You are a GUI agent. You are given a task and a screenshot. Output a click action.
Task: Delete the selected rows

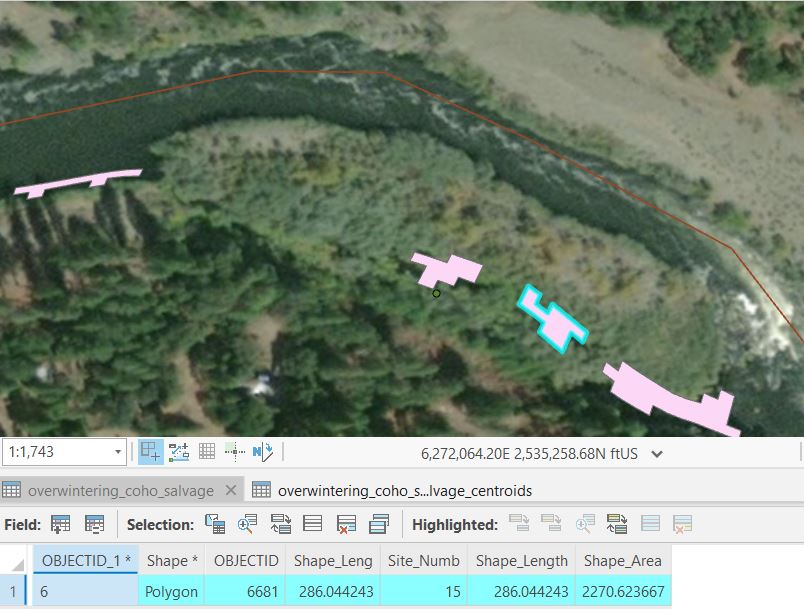coord(346,524)
